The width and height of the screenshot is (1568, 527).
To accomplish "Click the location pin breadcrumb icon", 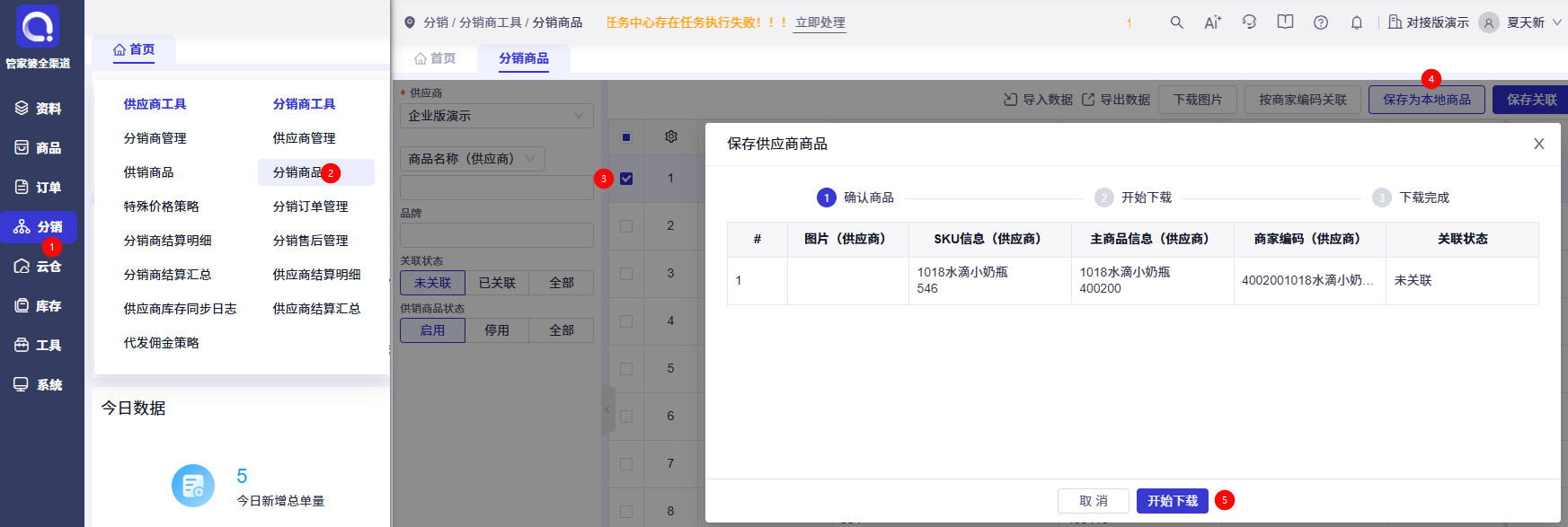I will pos(410,22).
